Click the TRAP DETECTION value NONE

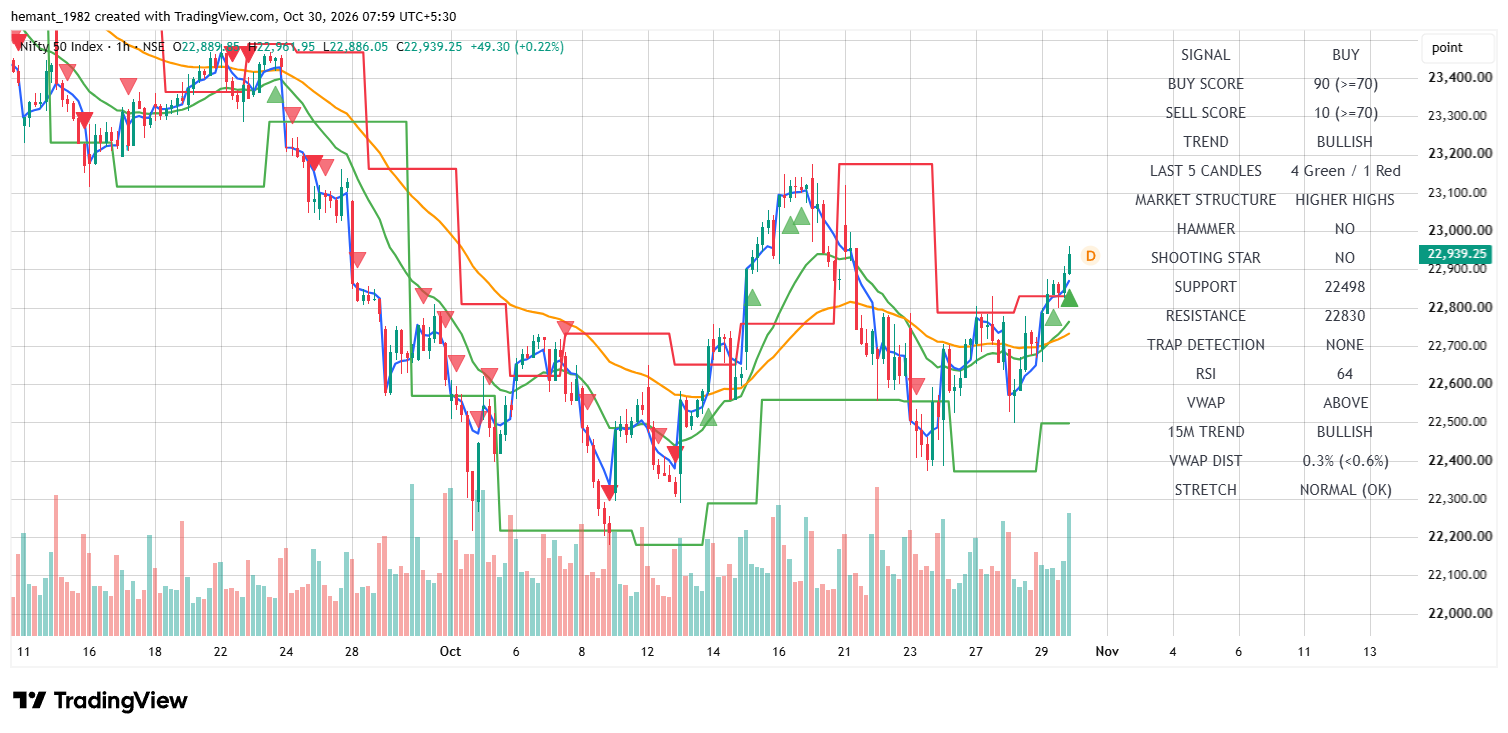pos(1345,345)
